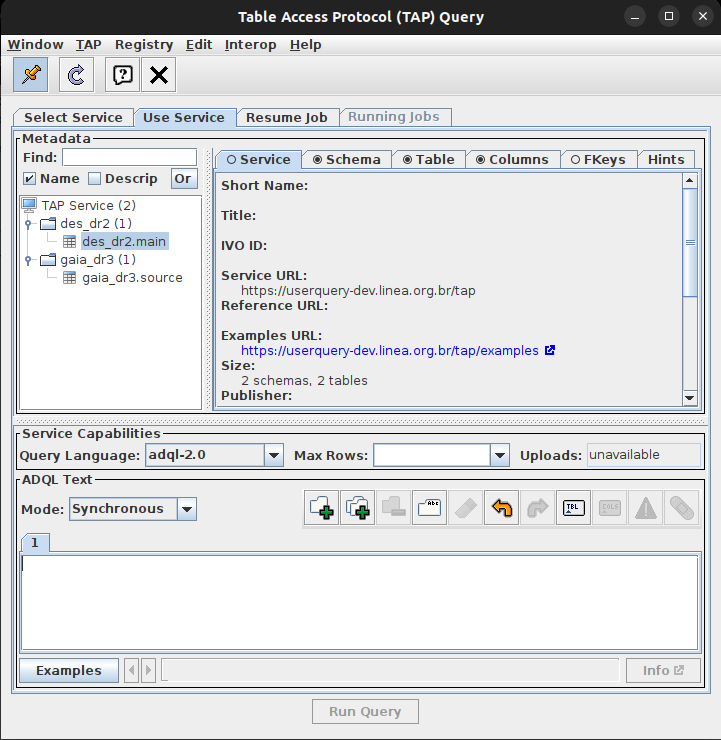Select gaia_dr3.source table in tree
721x740 pixels.
(132, 277)
